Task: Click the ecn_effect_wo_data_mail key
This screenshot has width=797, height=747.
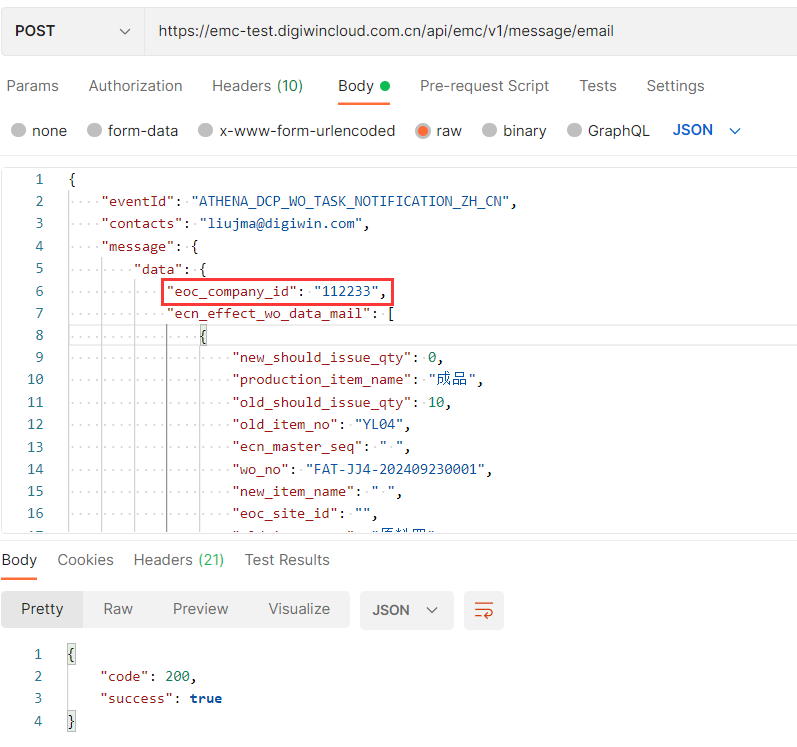Action: 268,314
